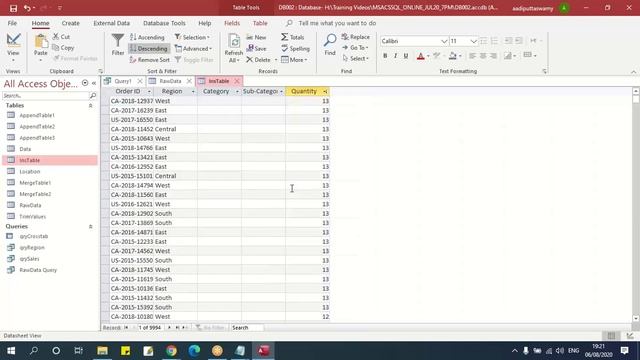Viewport: 640px width, 360px height.
Task: Go to the next record arrow
Action: [x=169, y=328]
